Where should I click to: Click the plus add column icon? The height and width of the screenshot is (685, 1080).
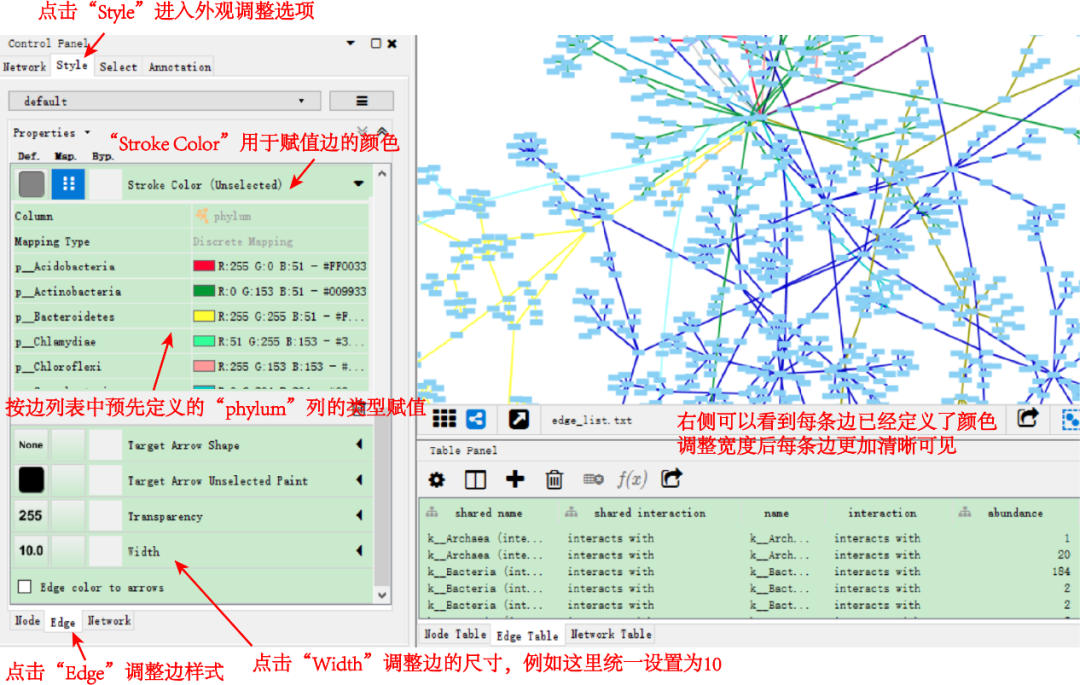pos(515,479)
